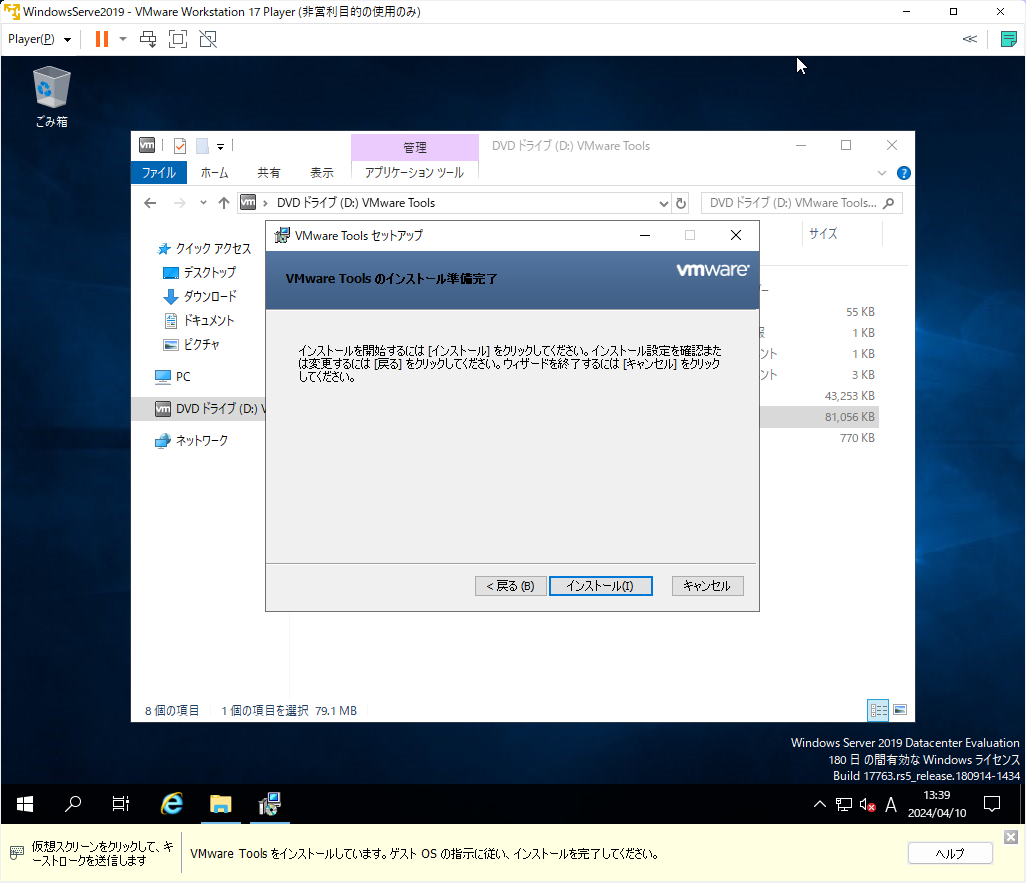Select ダウンロード in navigation pane
The image size is (1026, 883).
click(200, 297)
